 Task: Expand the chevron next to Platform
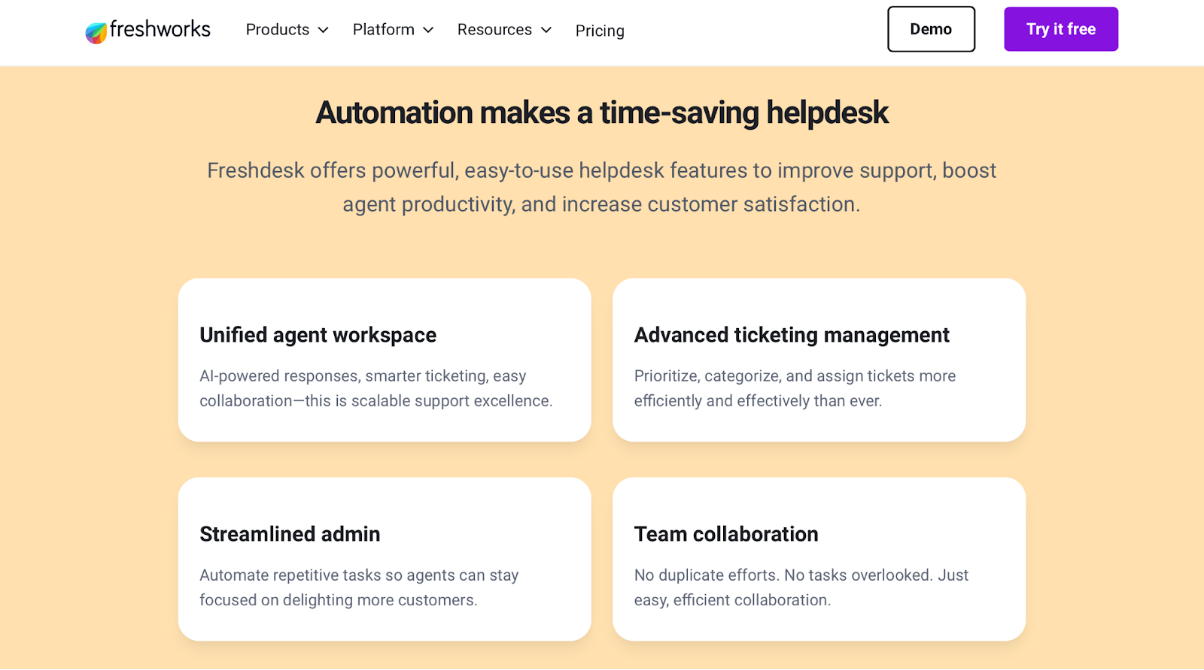coord(428,30)
